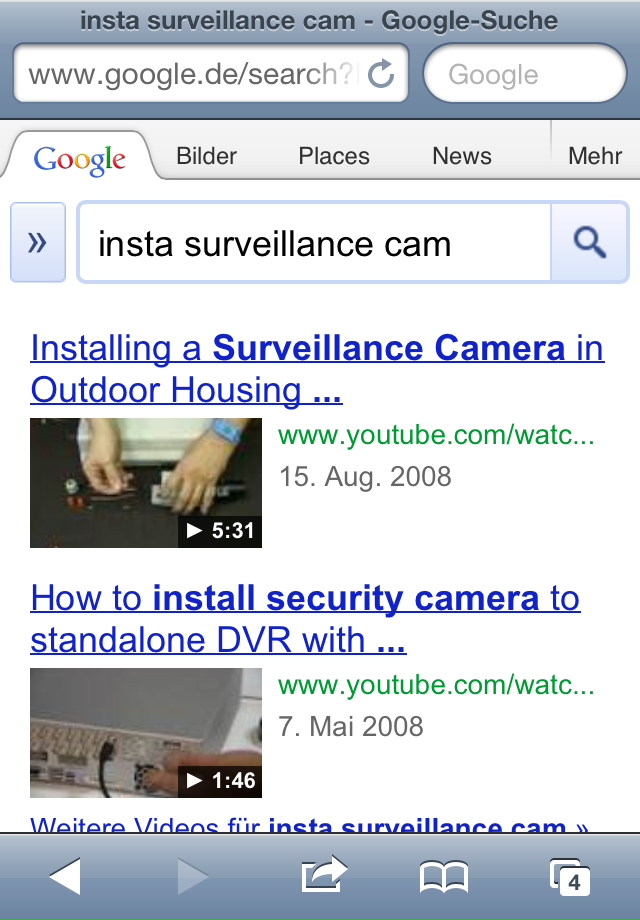Go forward with the right arrow

193,875
